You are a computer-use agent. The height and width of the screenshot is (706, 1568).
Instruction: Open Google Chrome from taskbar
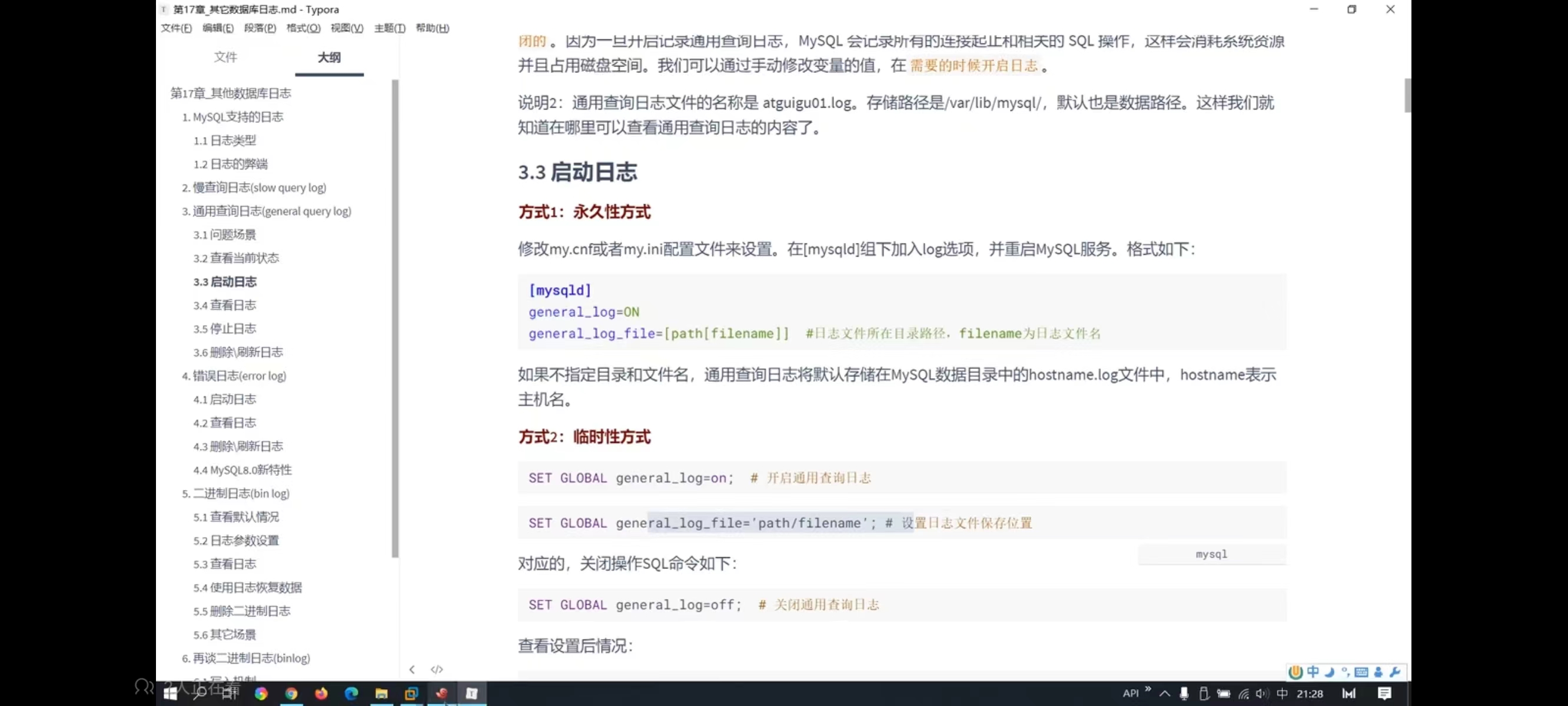pyautogui.click(x=291, y=693)
